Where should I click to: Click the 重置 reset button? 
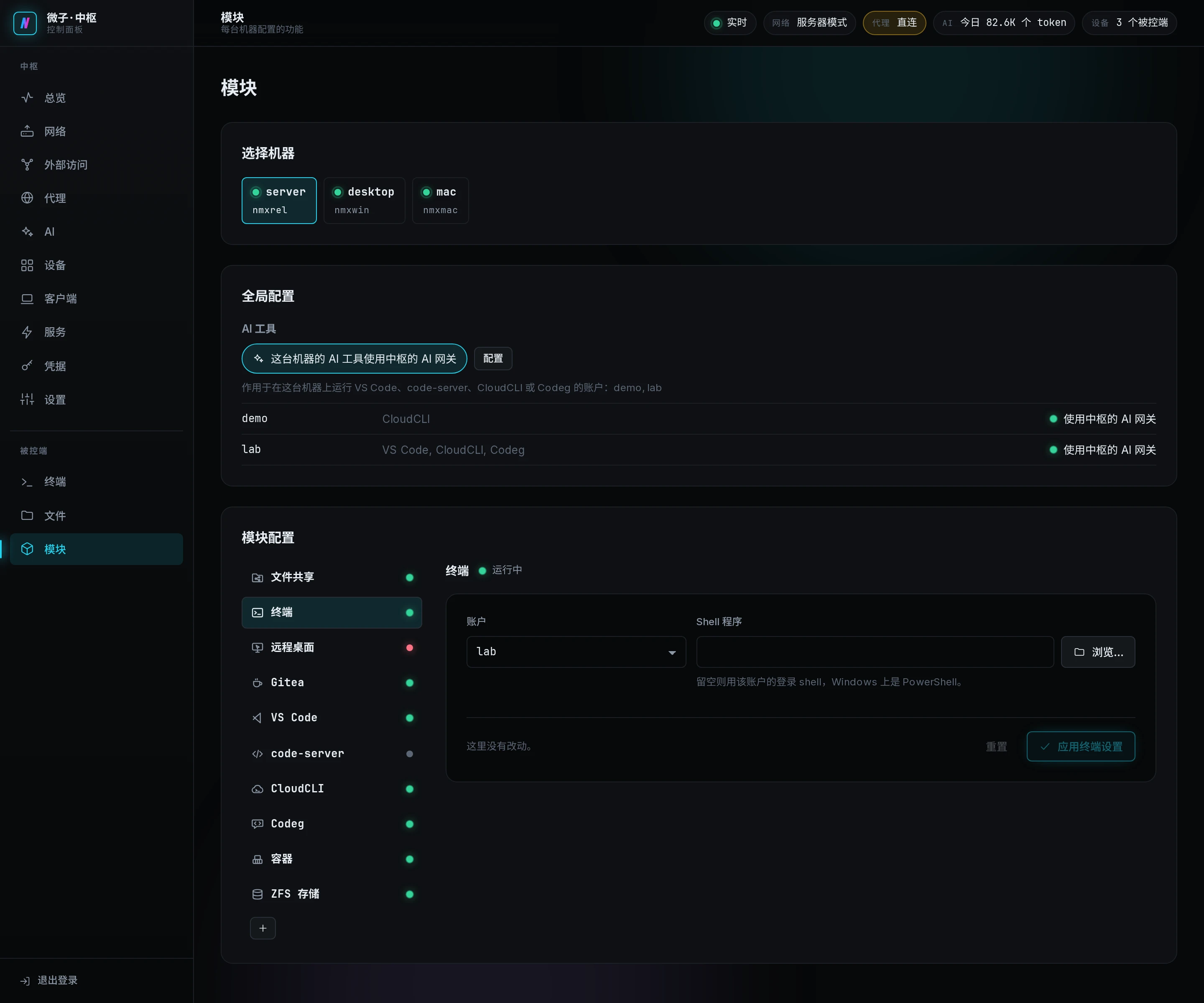997,747
